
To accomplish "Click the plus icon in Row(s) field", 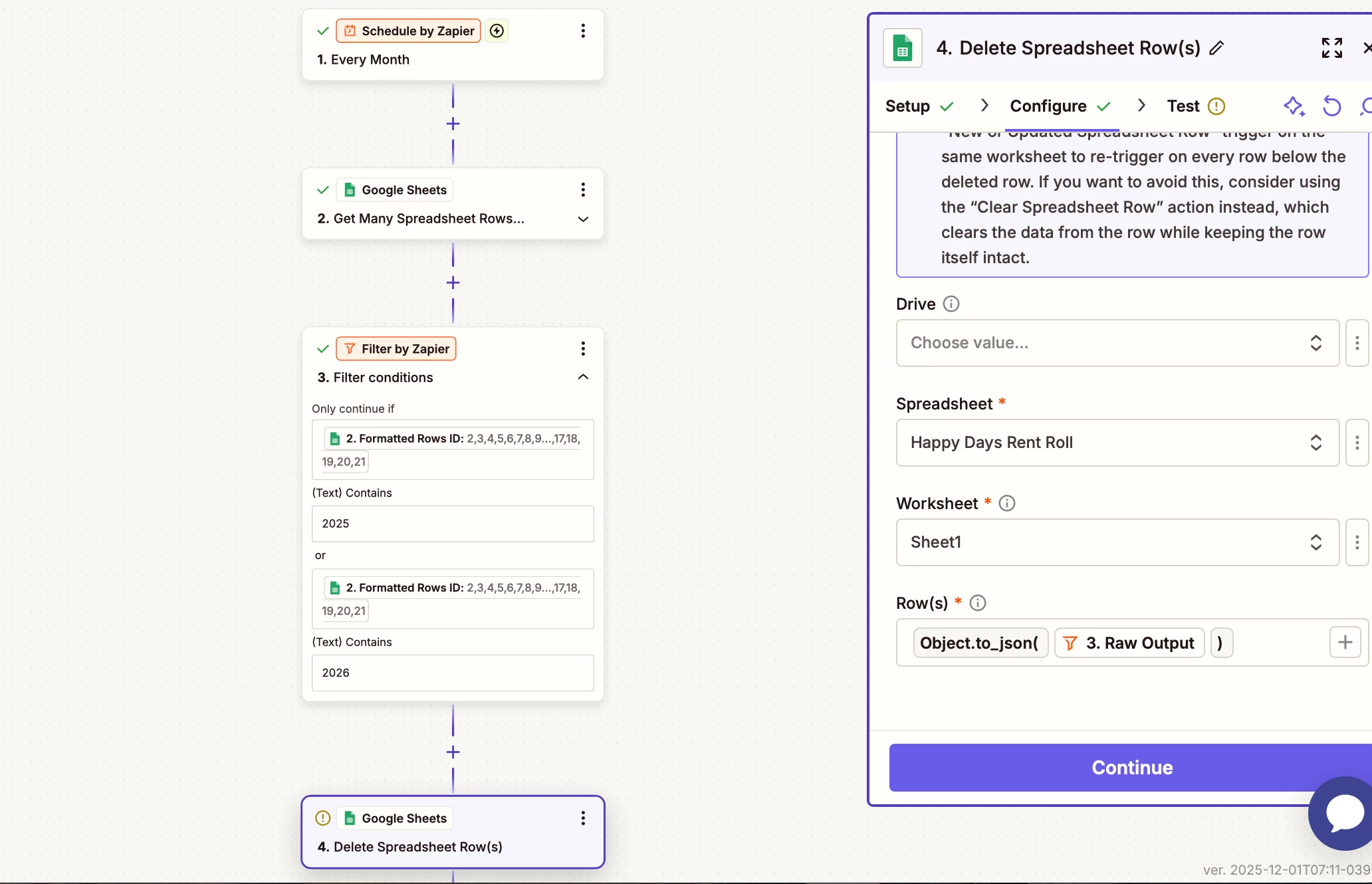I will click(1345, 642).
